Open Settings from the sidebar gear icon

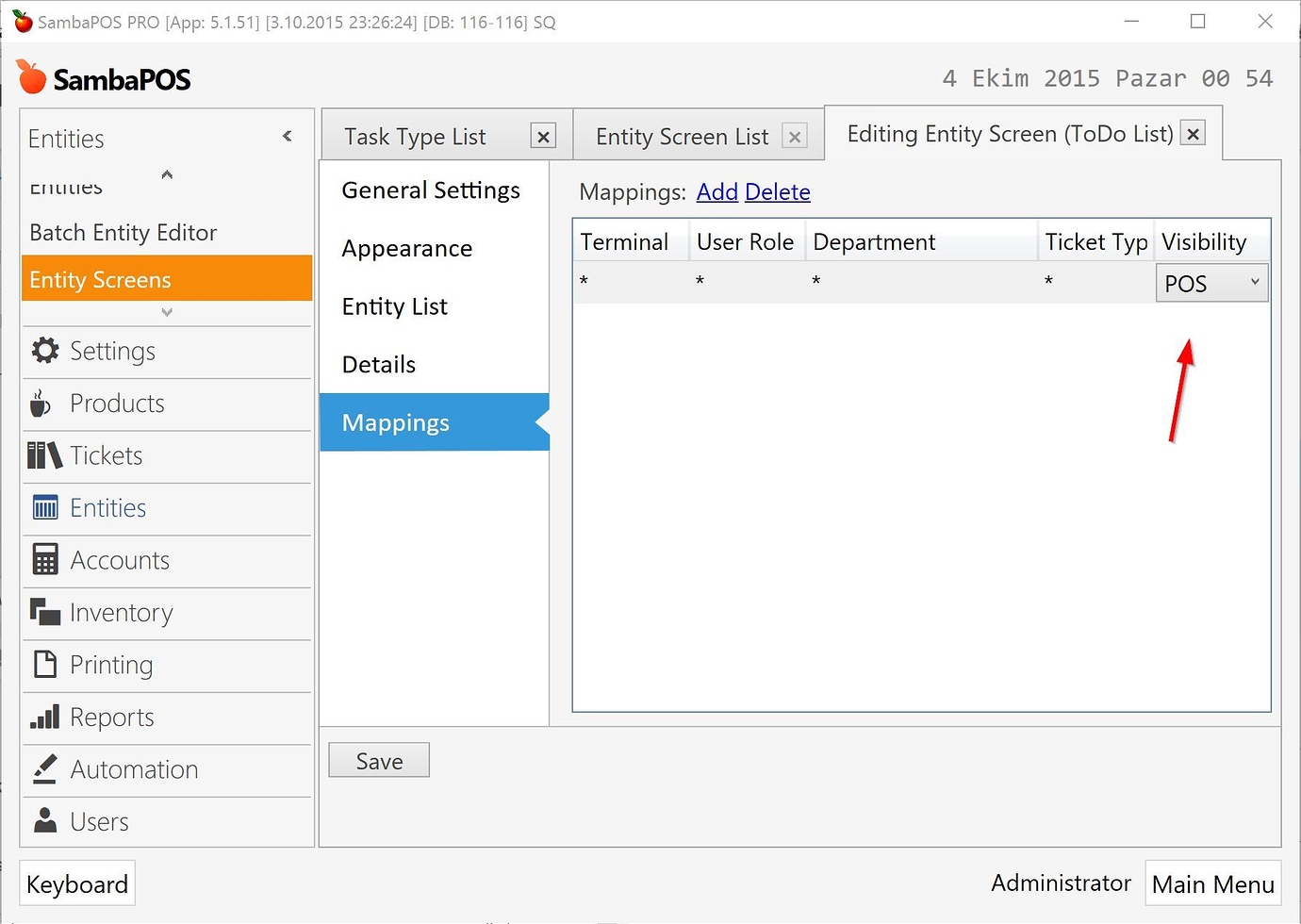click(x=44, y=350)
